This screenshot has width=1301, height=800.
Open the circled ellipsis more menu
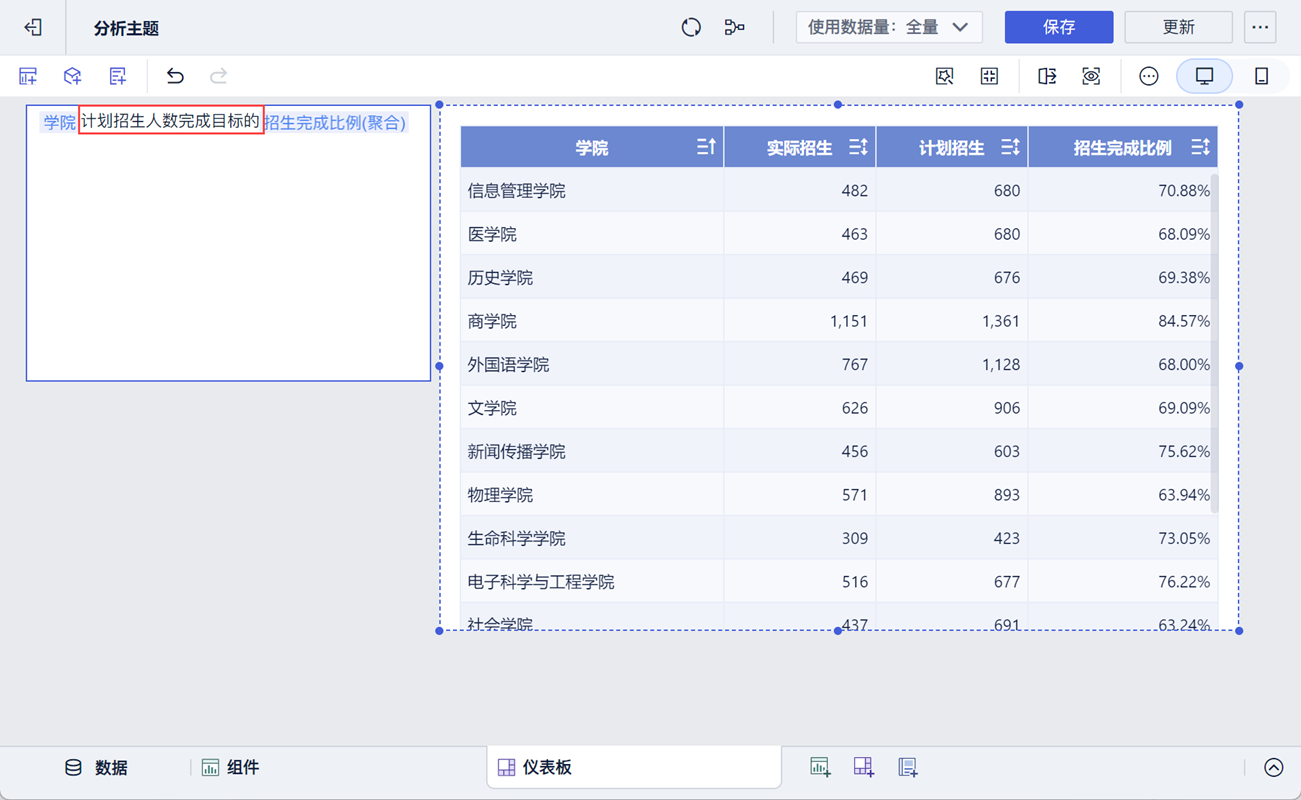pyautogui.click(x=1149, y=76)
